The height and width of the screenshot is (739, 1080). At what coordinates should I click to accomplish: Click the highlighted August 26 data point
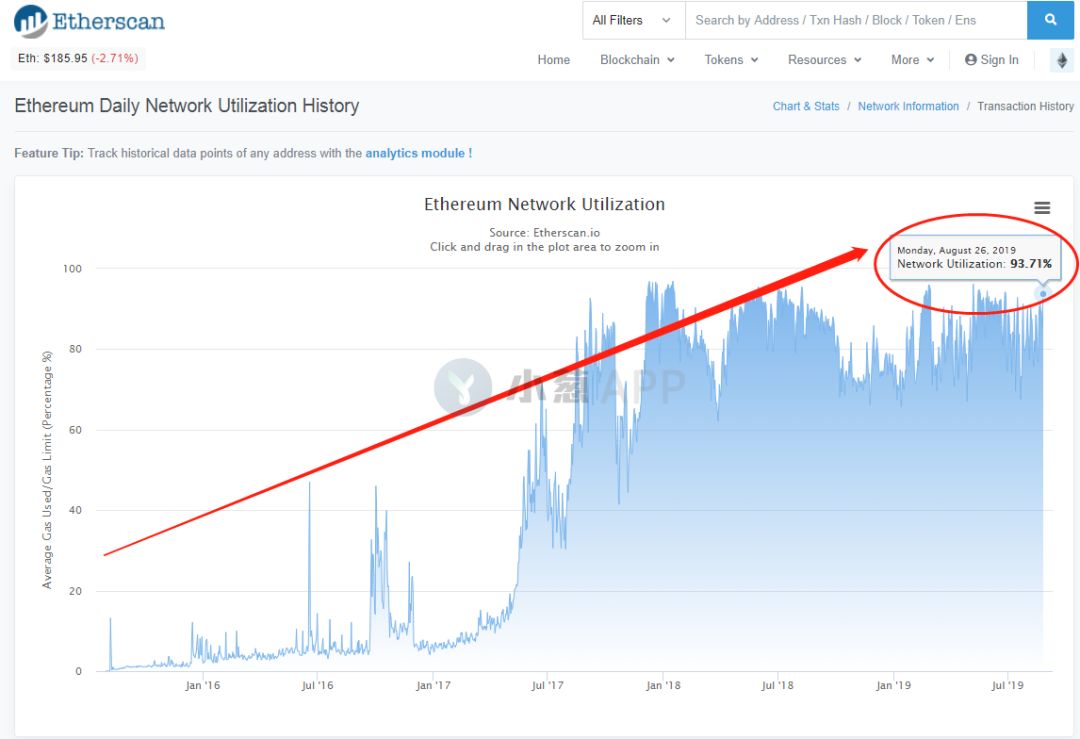(x=1042, y=294)
